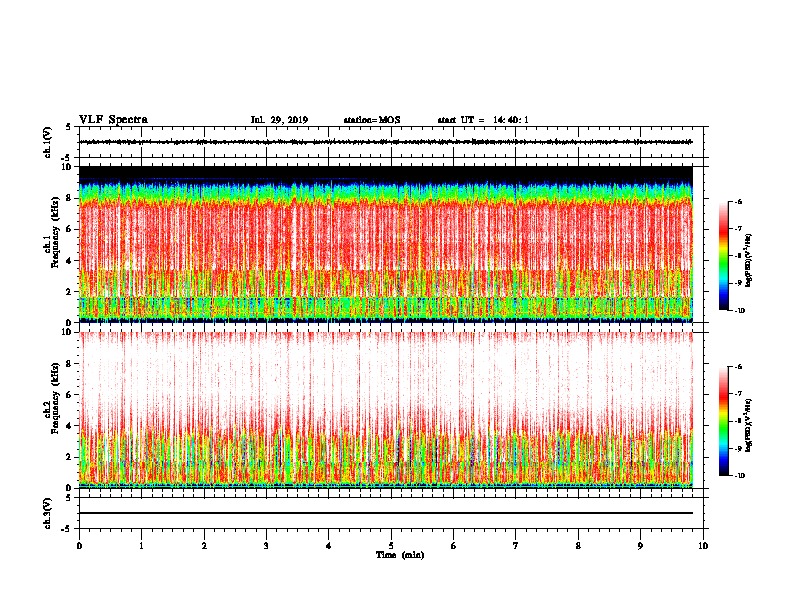Select the date text "Jul. 29, 2019"

click(x=279, y=120)
